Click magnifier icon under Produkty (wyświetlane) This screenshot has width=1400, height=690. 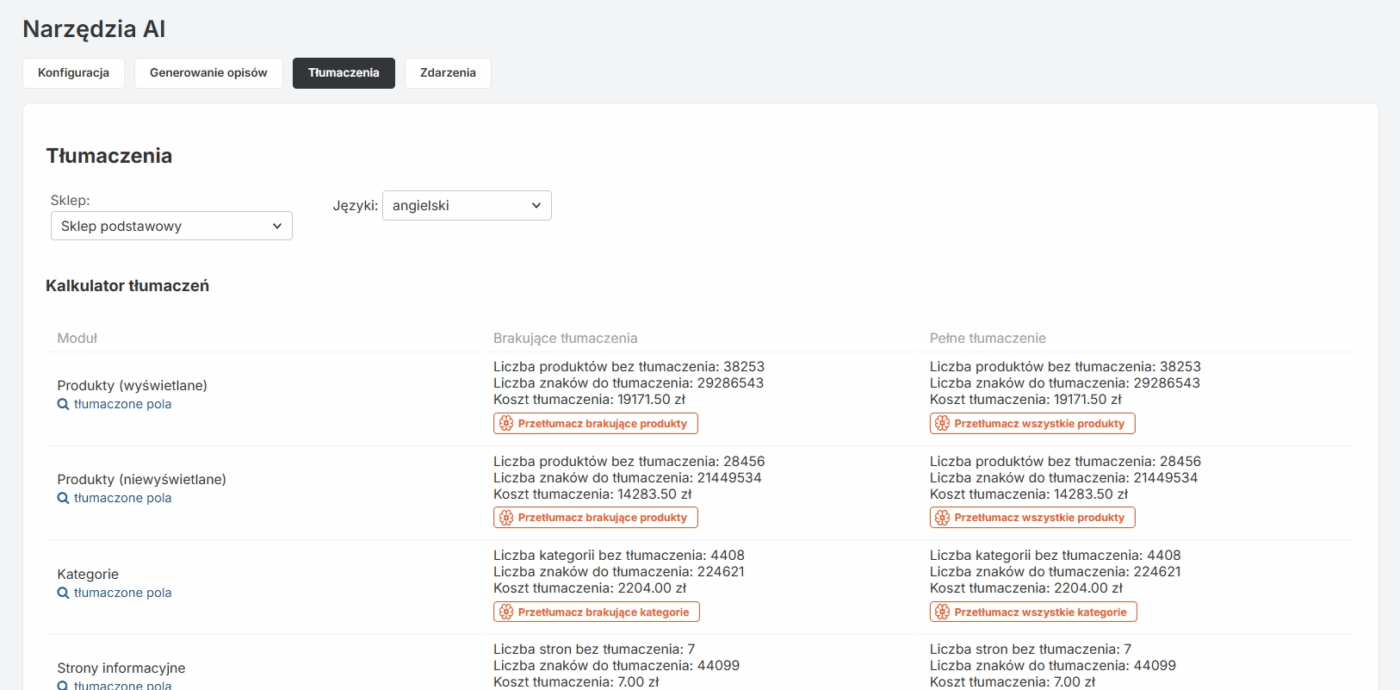coord(63,405)
